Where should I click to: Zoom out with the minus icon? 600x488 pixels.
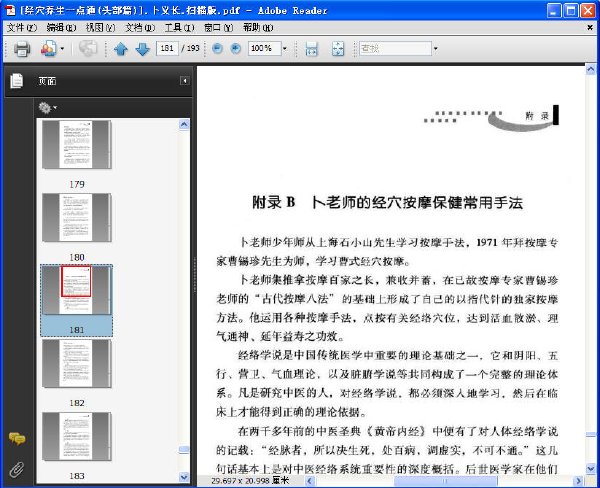(x=217, y=48)
